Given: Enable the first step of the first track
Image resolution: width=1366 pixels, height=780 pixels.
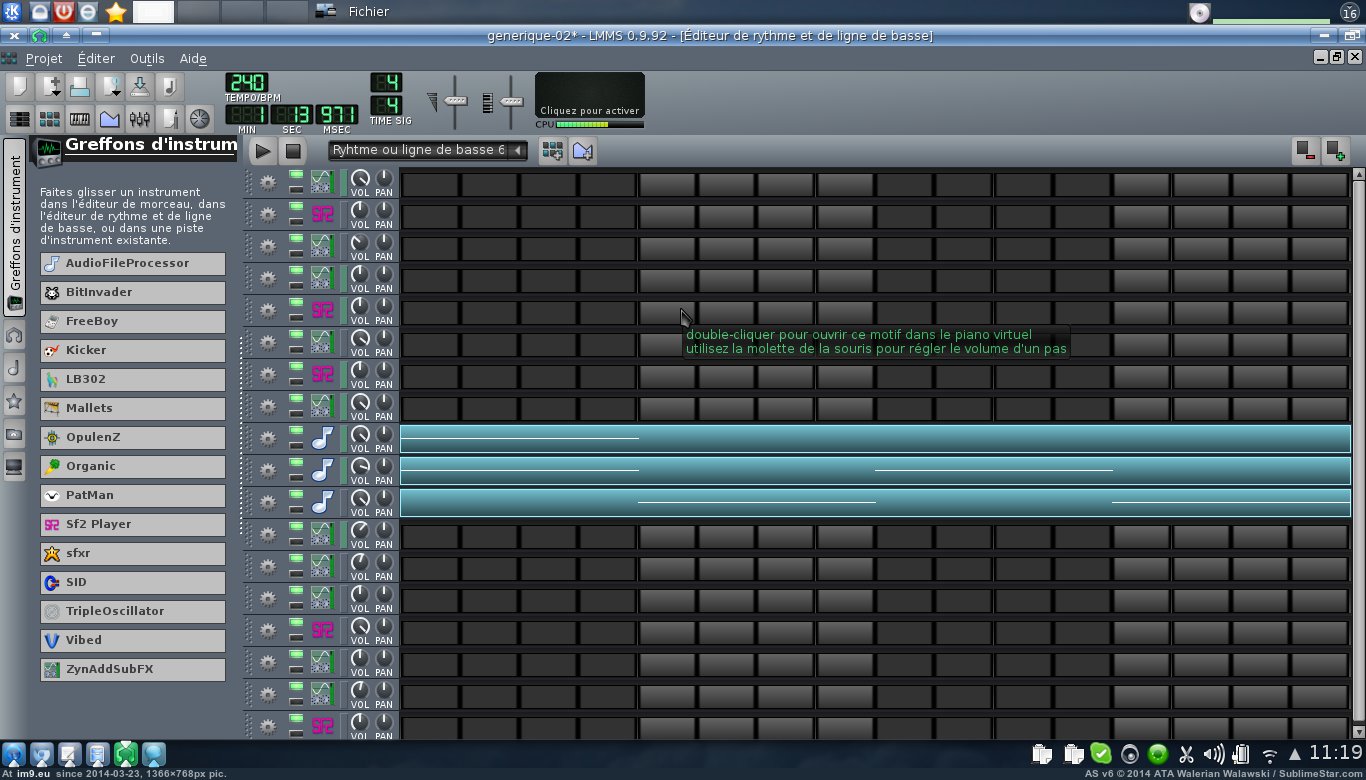Looking at the screenshot, I should click(429, 184).
